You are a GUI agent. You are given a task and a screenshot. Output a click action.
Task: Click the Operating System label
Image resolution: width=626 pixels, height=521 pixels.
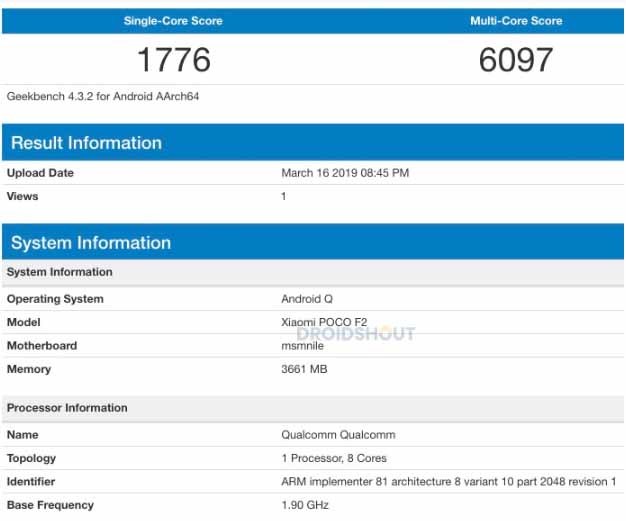[x=55, y=299]
